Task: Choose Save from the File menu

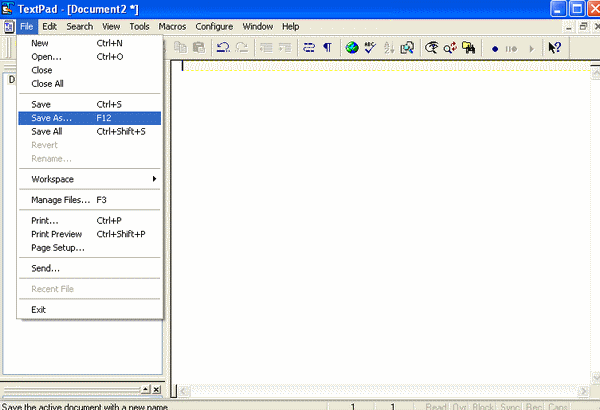Action: tap(90, 105)
